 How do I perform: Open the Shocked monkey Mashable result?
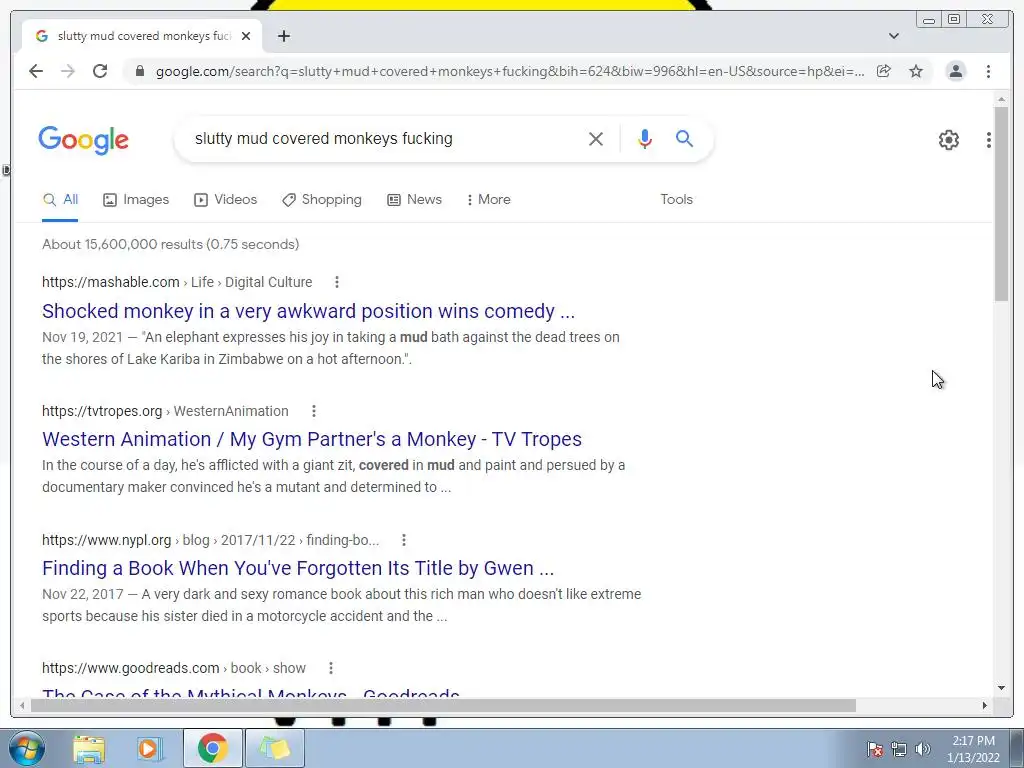click(x=308, y=311)
